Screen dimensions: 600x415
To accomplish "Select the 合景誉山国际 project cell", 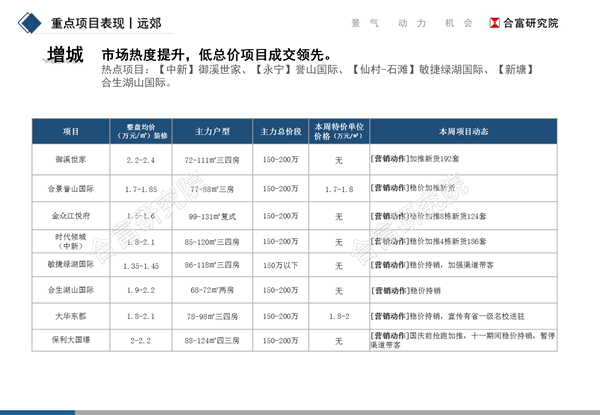I will tap(71, 189).
